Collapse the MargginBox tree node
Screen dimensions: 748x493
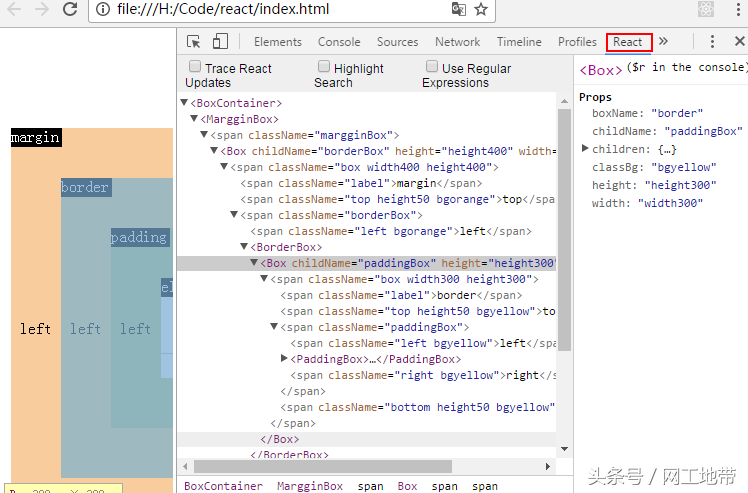[x=194, y=118]
